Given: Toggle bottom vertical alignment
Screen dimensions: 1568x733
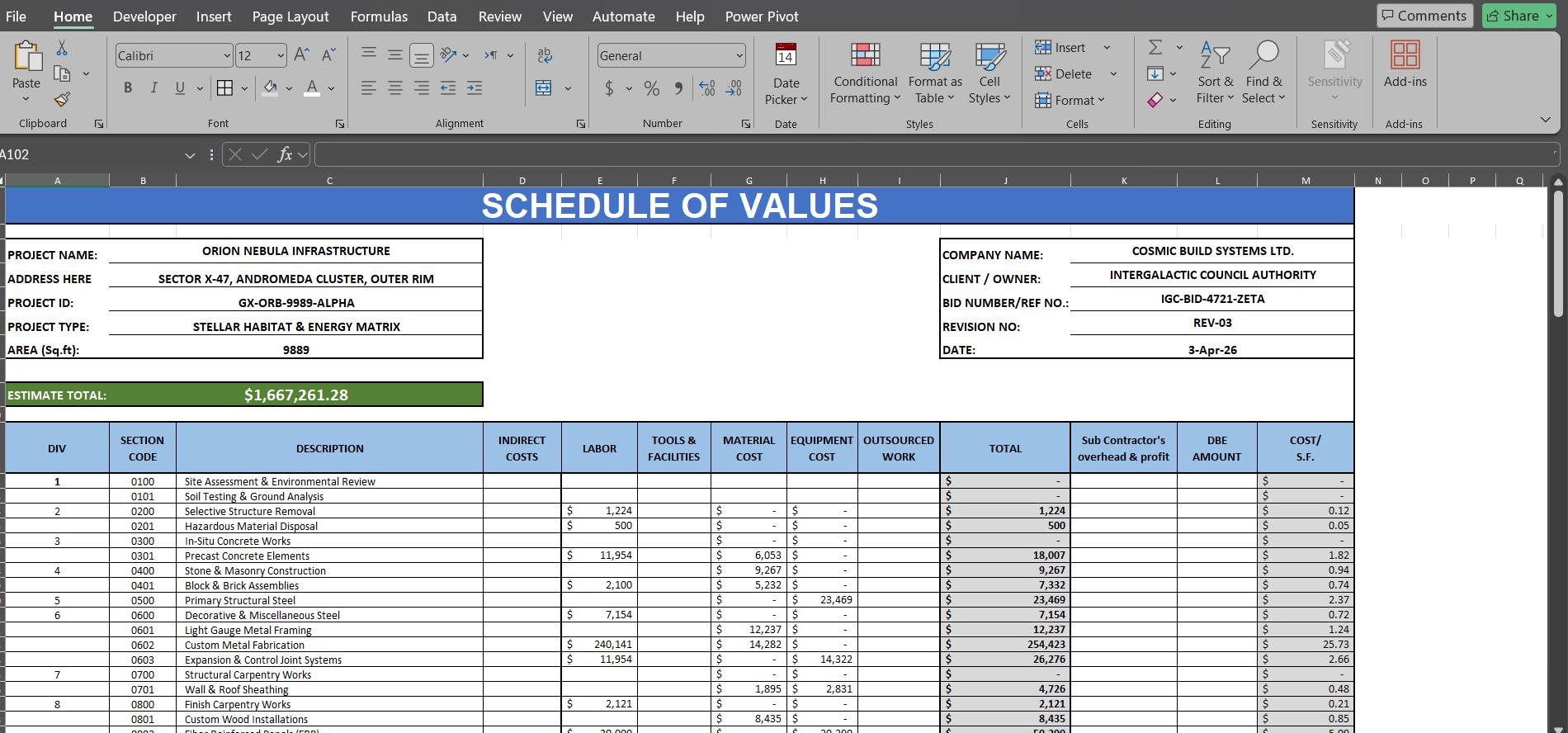Looking at the screenshot, I should coord(422,55).
